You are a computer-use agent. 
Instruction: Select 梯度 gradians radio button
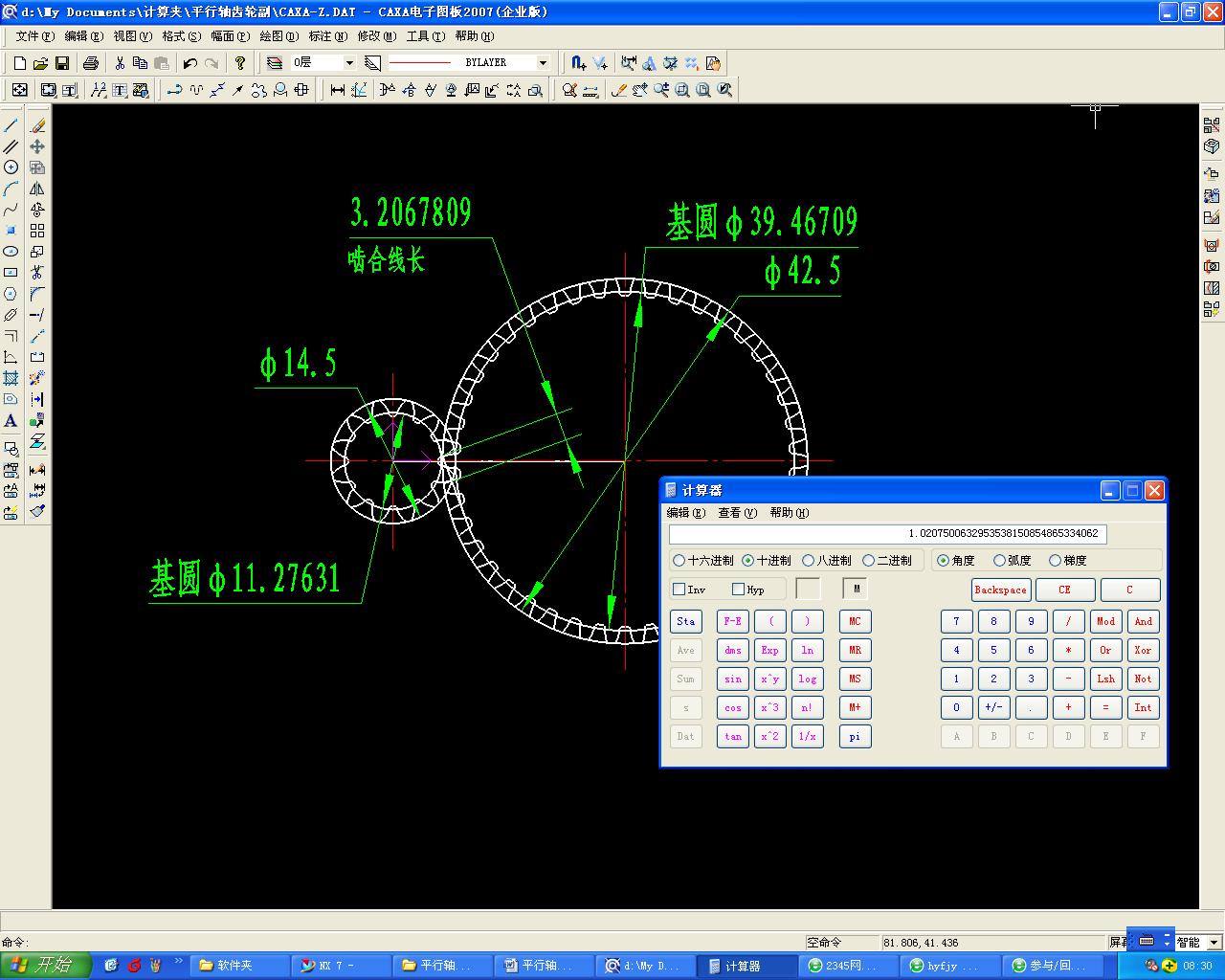[1068, 561]
